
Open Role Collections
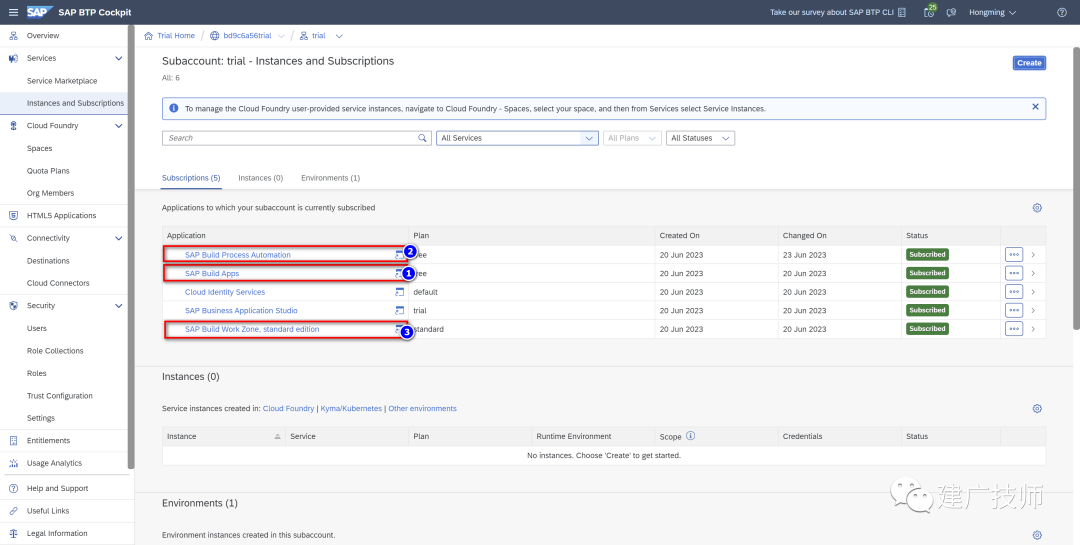(55, 351)
